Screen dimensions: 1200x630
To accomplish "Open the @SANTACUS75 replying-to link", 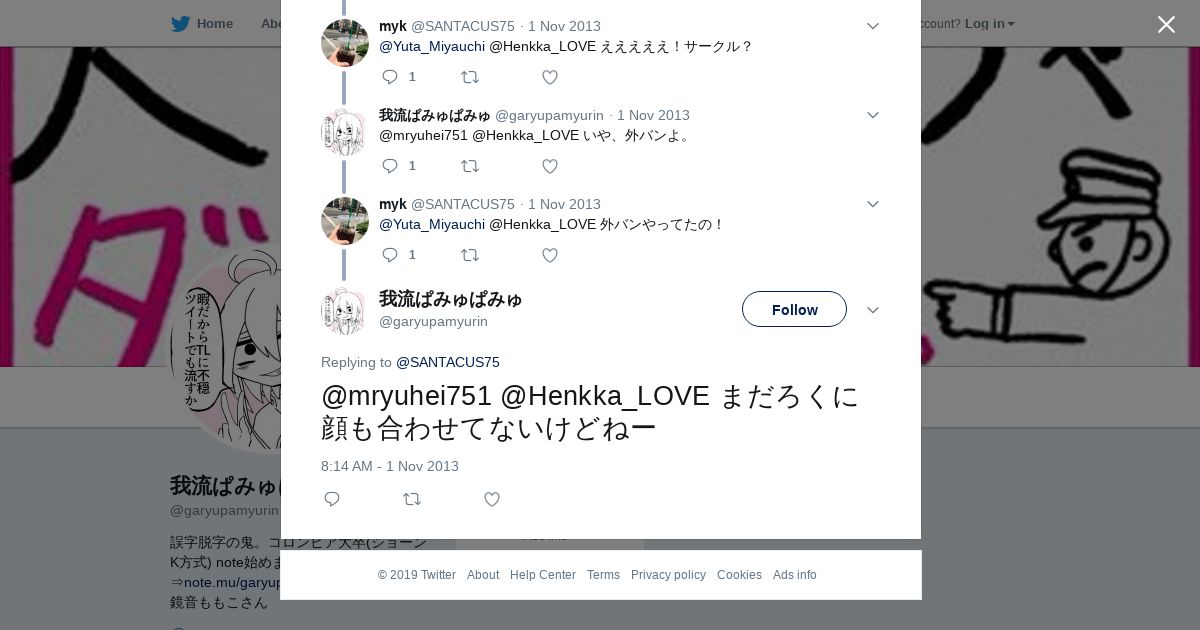I will pos(448,362).
